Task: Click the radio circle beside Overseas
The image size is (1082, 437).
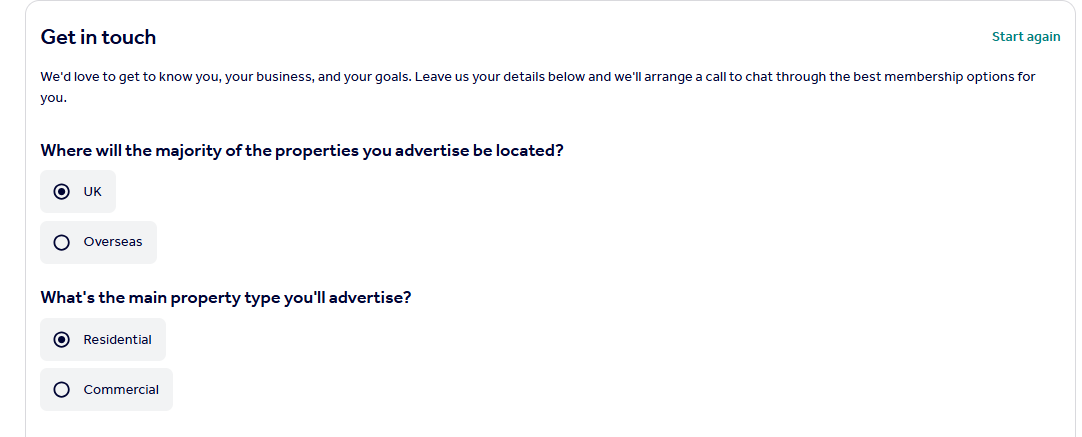Action: click(62, 242)
